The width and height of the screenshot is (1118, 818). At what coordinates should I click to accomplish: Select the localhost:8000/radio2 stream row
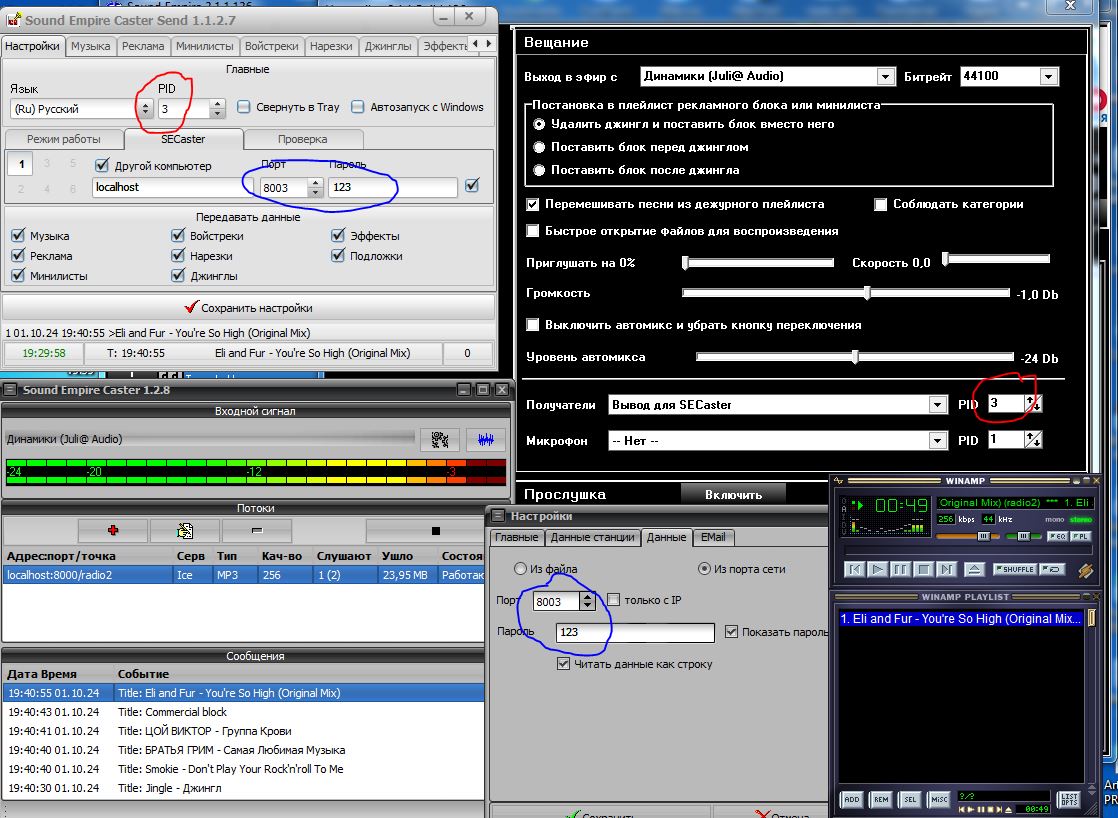point(243,575)
